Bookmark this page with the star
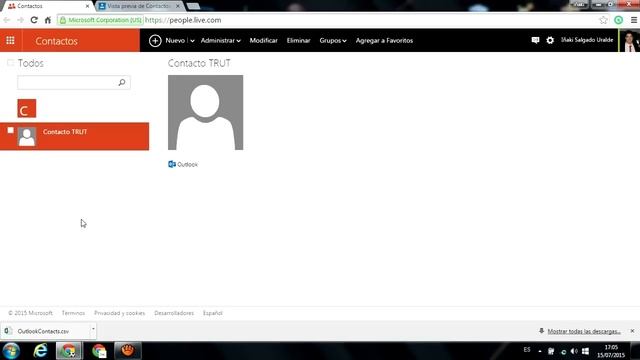This screenshot has width=640, height=360. 603,20
